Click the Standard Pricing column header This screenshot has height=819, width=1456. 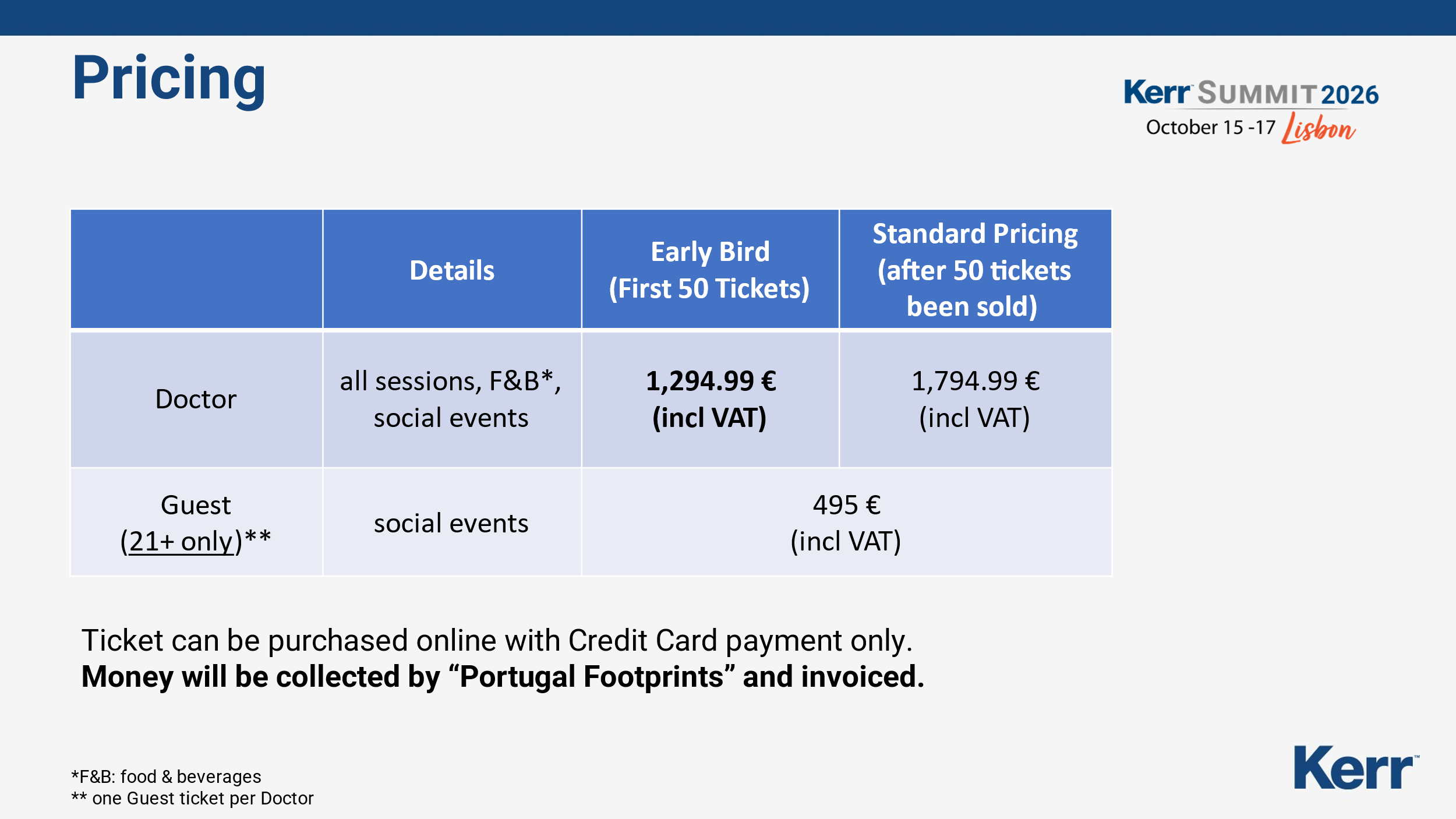point(974,270)
